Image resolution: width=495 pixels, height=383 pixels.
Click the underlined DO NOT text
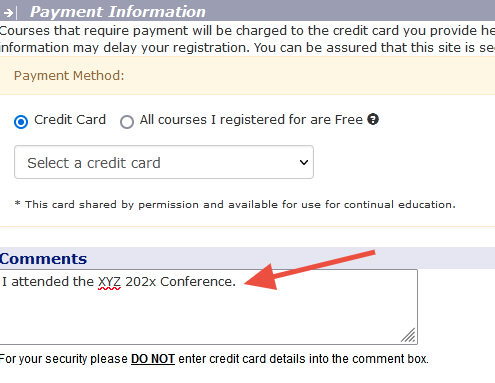[x=153, y=359]
